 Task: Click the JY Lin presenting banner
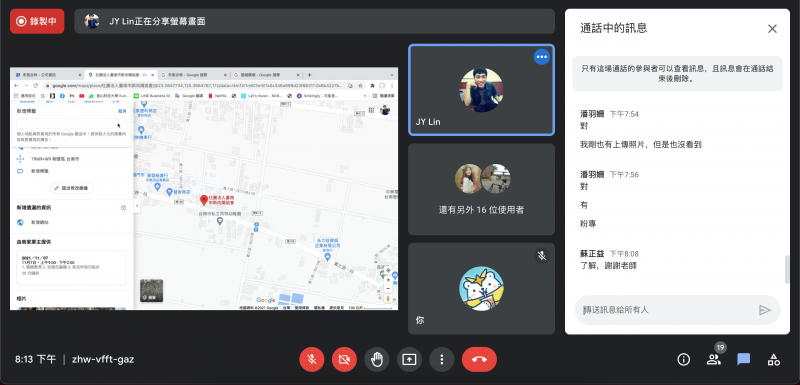[x=314, y=21]
